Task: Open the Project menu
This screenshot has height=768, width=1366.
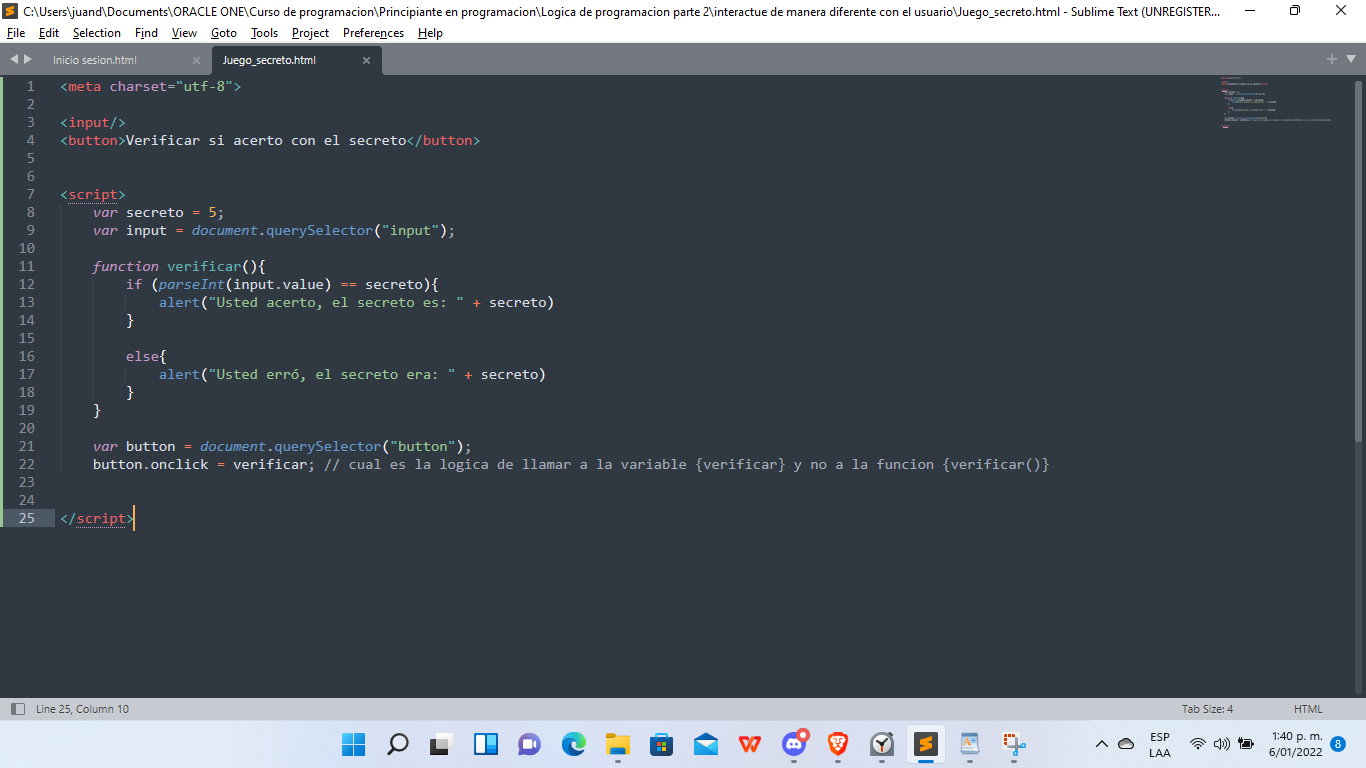Action: (x=310, y=33)
